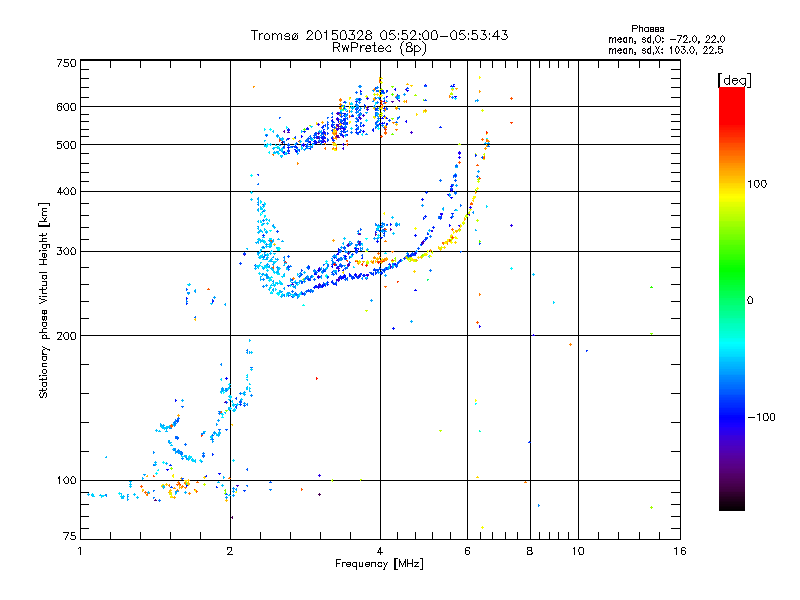Click the x-axis label '1'
The height and width of the screenshot is (600, 800).
81,551
